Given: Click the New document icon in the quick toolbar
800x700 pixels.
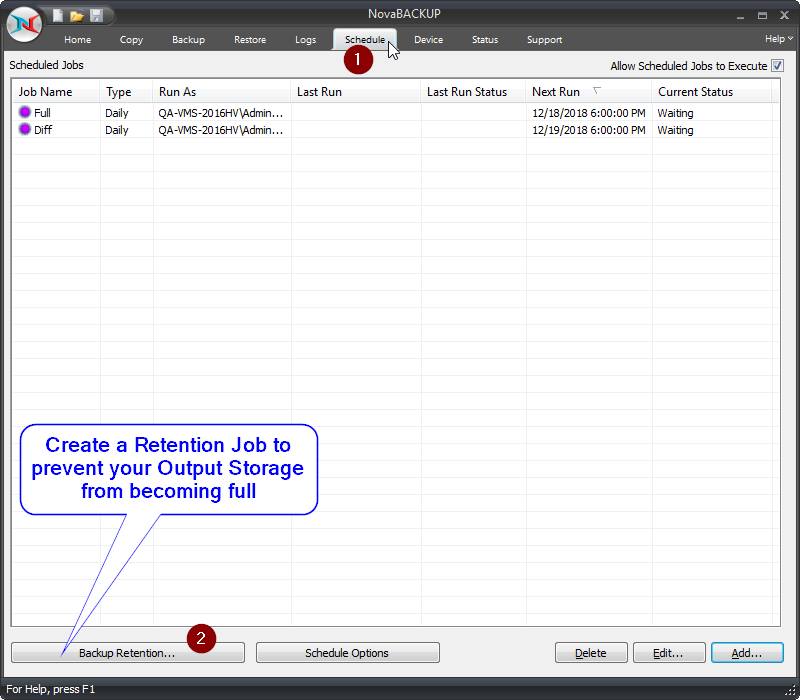Looking at the screenshot, I should pyautogui.click(x=58, y=15).
